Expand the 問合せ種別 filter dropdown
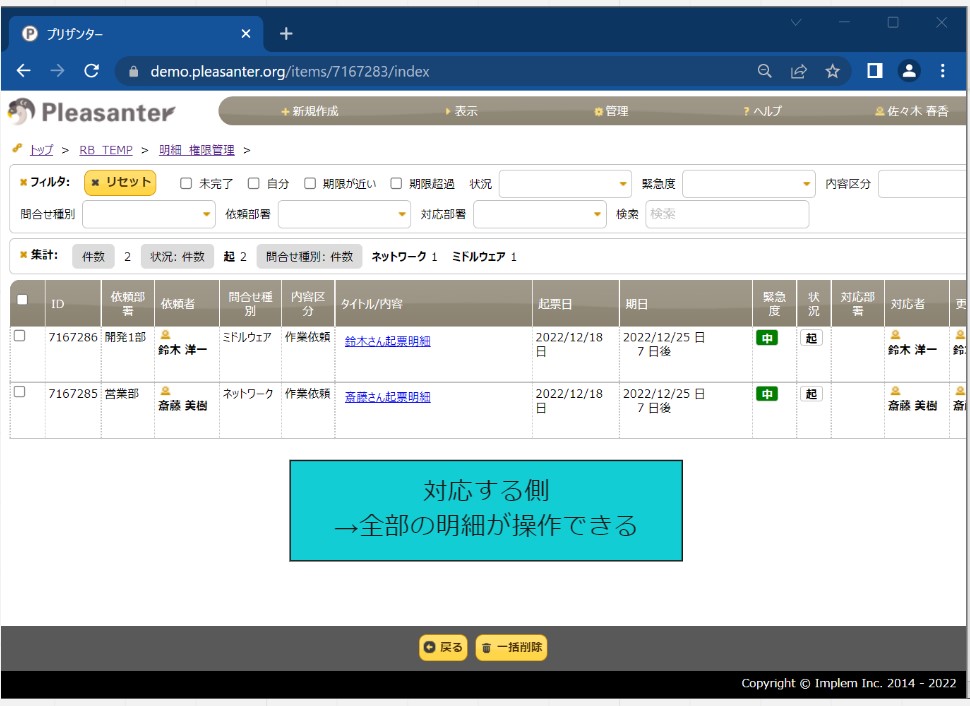Screen dimensions: 970x706 point(149,214)
